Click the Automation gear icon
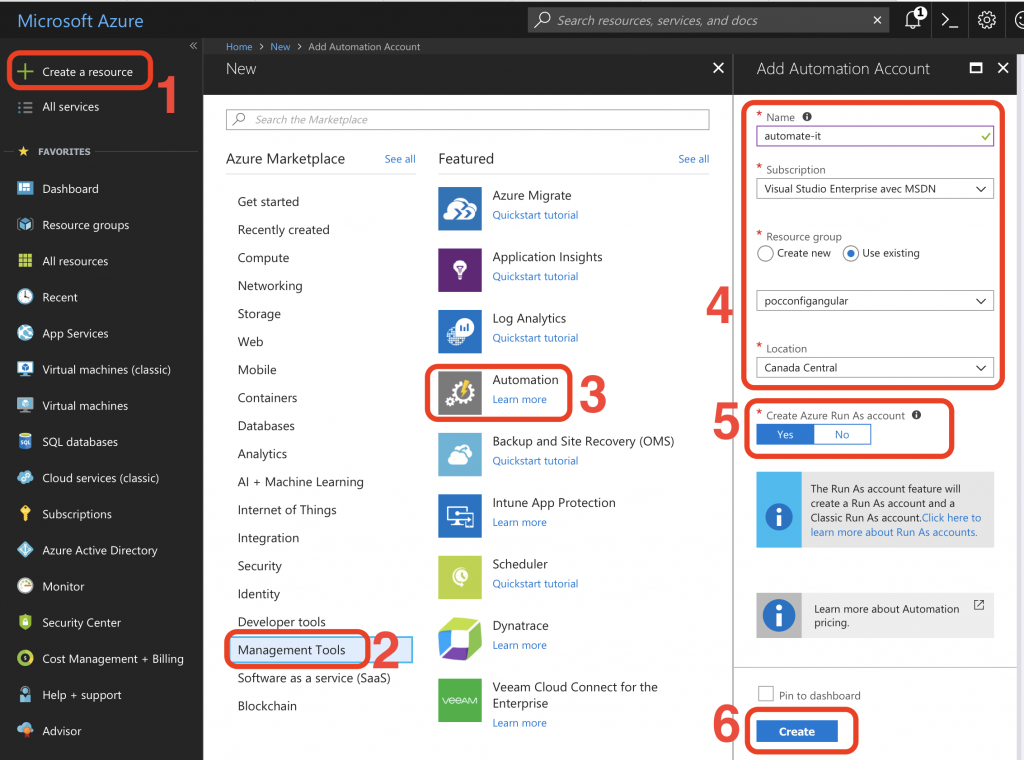This screenshot has height=760, width=1024. pyautogui.click(x=460, y=393)
